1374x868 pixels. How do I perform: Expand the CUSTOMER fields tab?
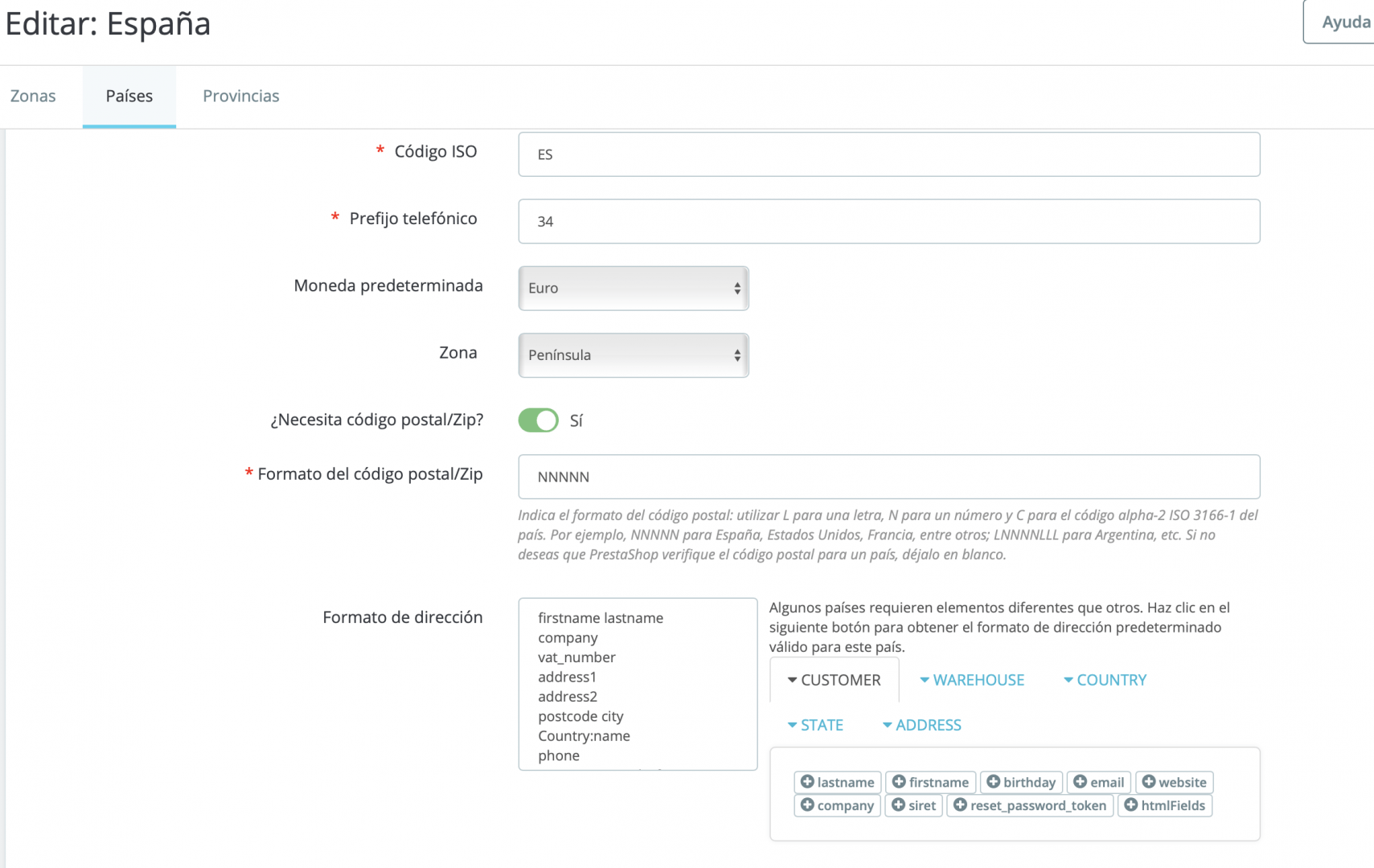click(835, 680)
